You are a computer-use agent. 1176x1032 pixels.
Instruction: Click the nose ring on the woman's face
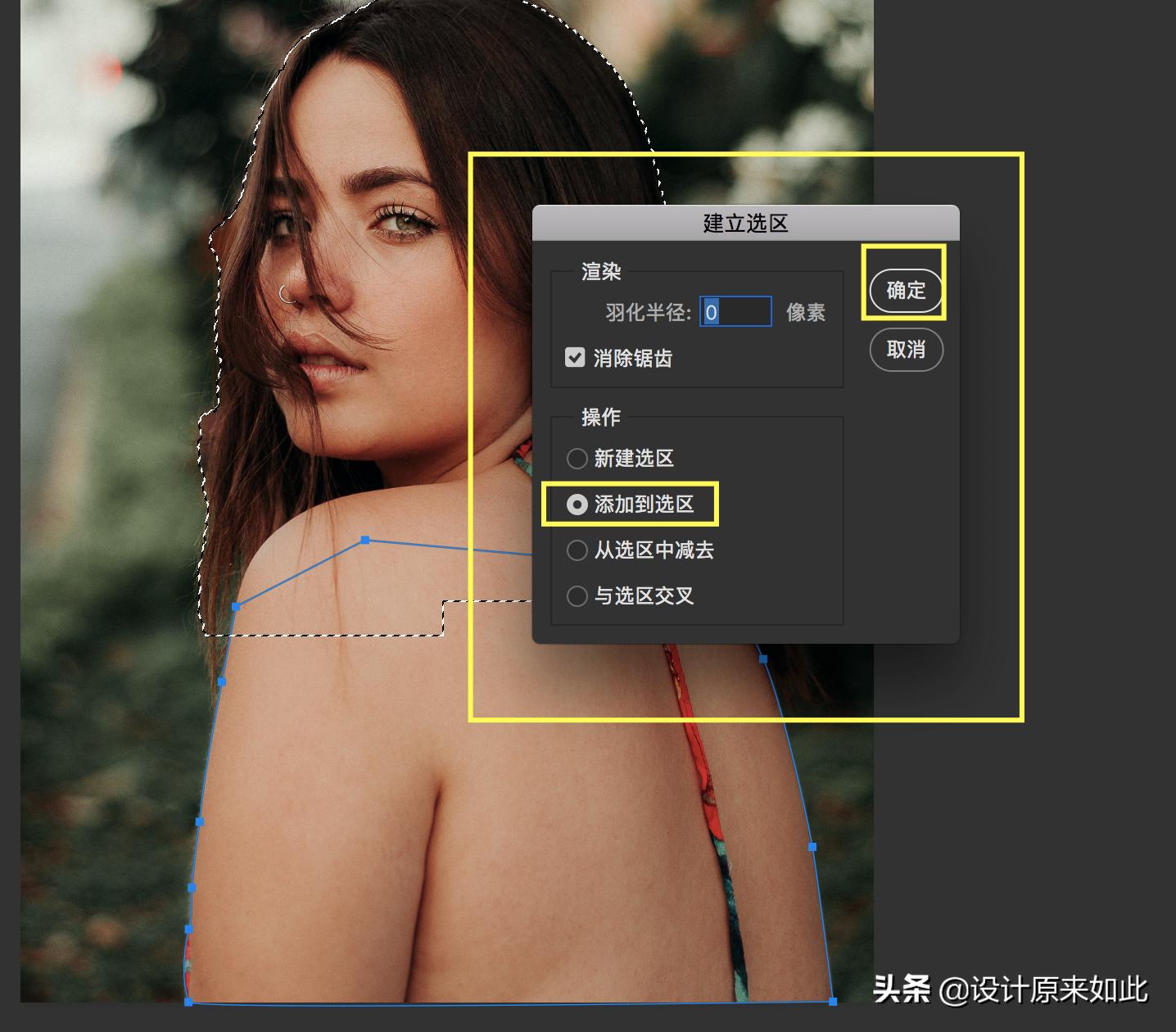point(286,295)
